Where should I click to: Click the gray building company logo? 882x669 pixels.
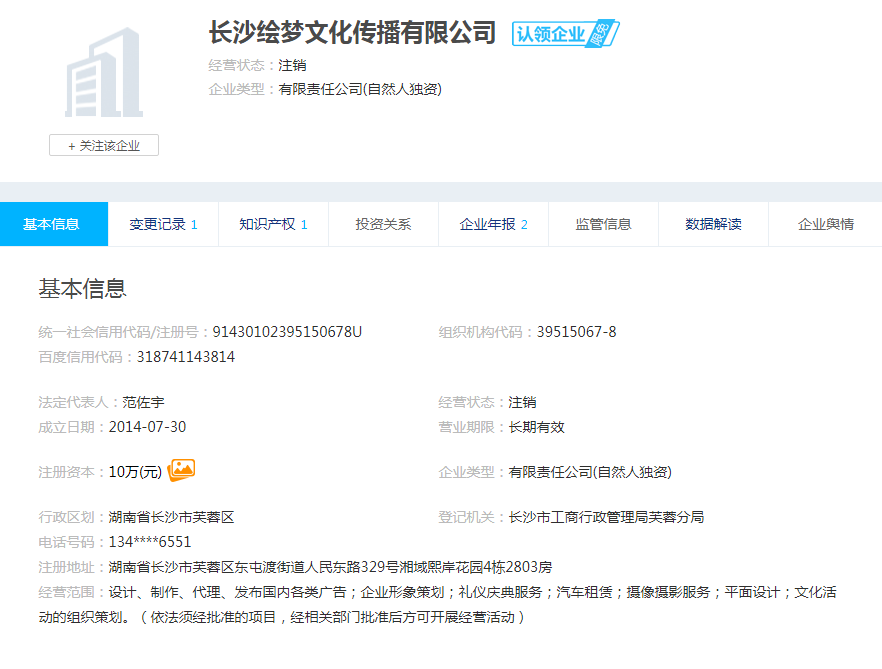click(104, 73)
